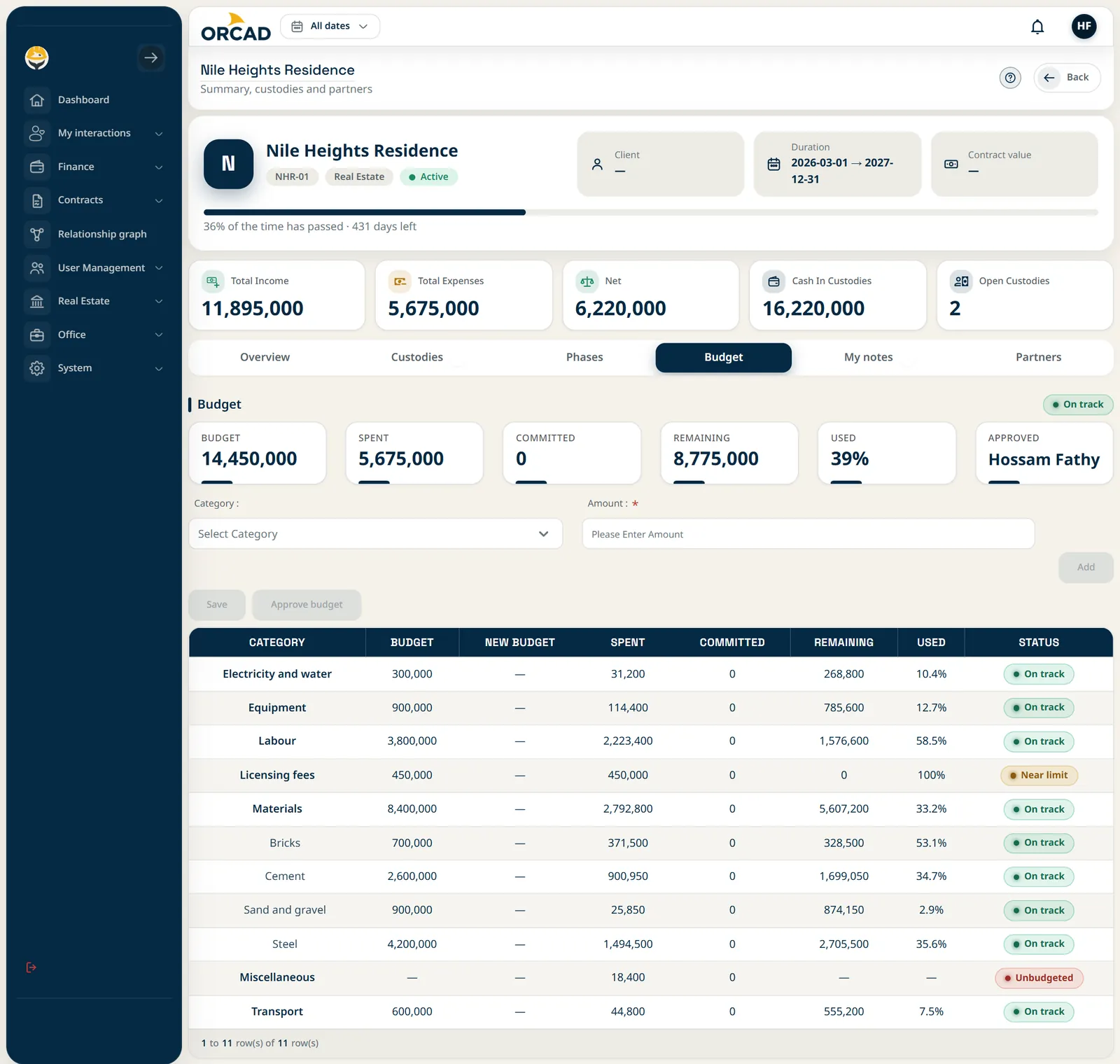
Task: Switch to the Overview tab
Action: pos(265,357)
